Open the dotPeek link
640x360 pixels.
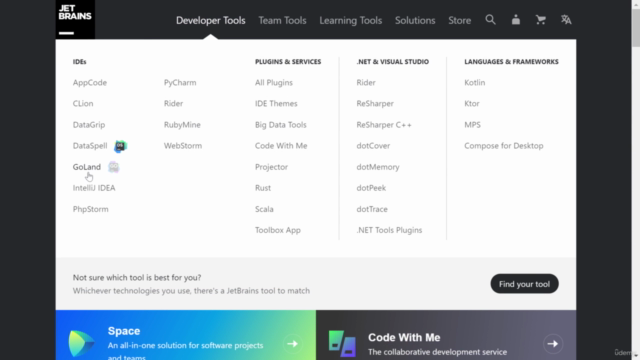click(371, 188)
